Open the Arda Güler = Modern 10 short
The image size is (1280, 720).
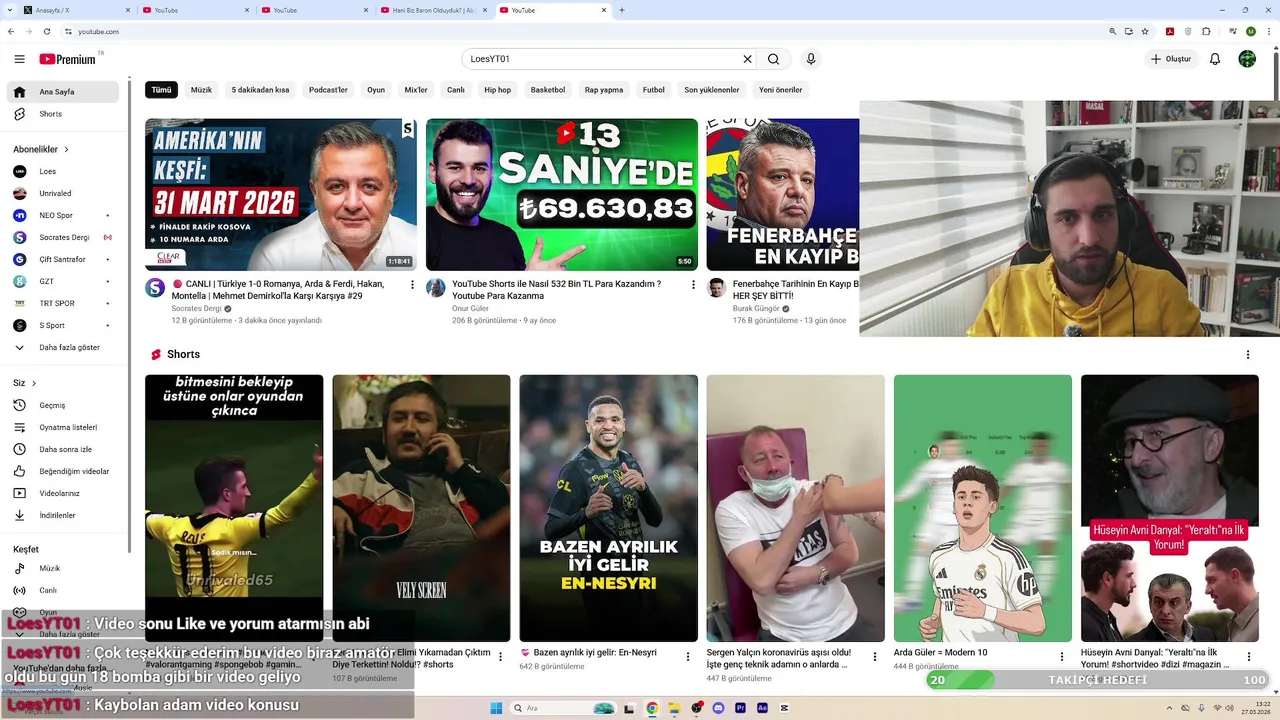coord(983,508)
